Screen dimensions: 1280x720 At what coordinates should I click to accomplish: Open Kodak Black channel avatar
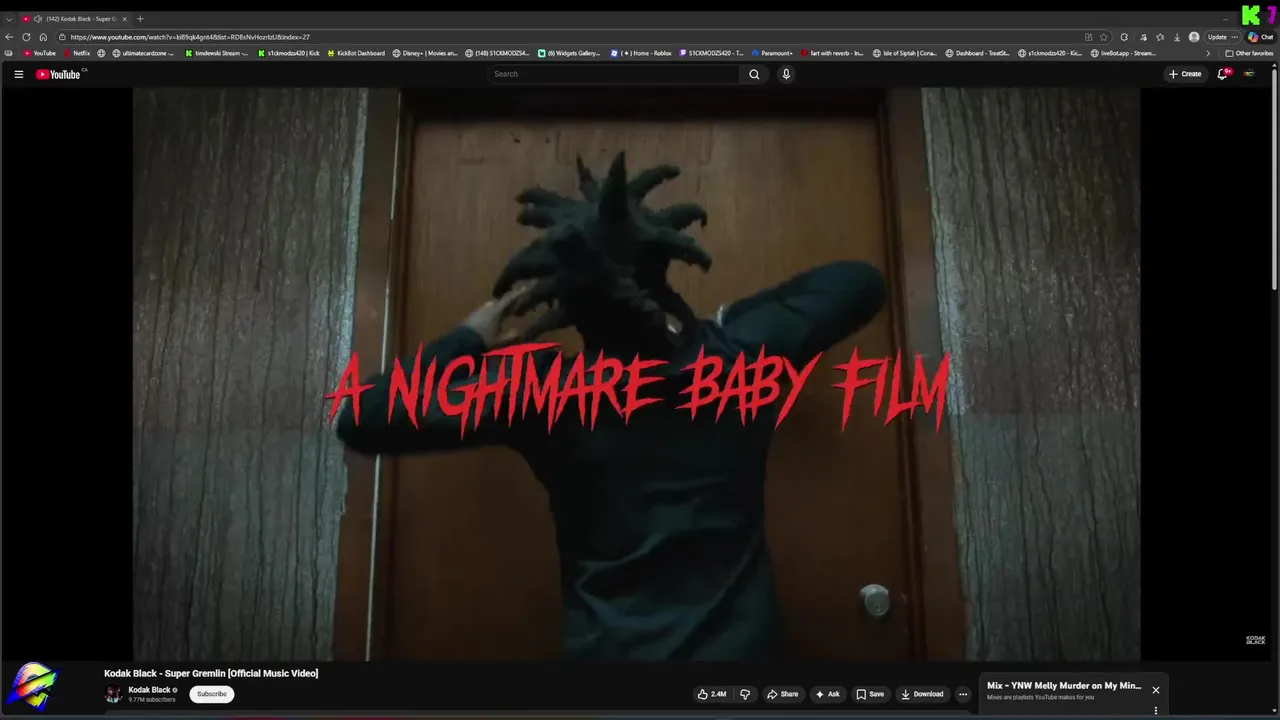pyautogui.click(x=114, y=694)
